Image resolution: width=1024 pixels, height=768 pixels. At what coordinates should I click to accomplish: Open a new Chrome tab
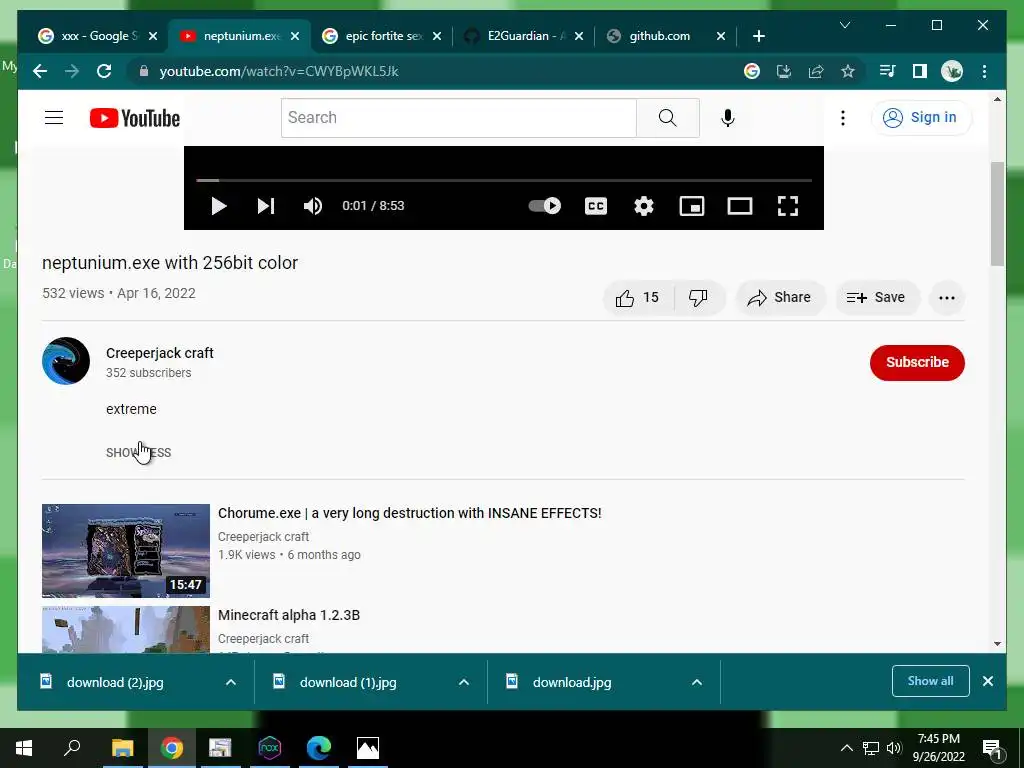[x=758, y=36]
